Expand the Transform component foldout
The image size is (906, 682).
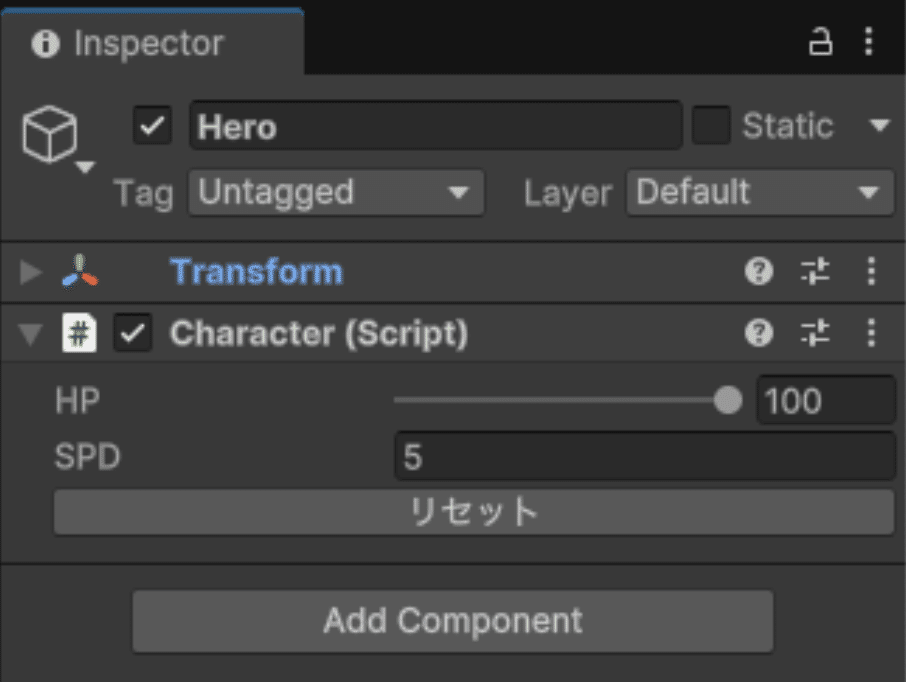click(31, 272)
